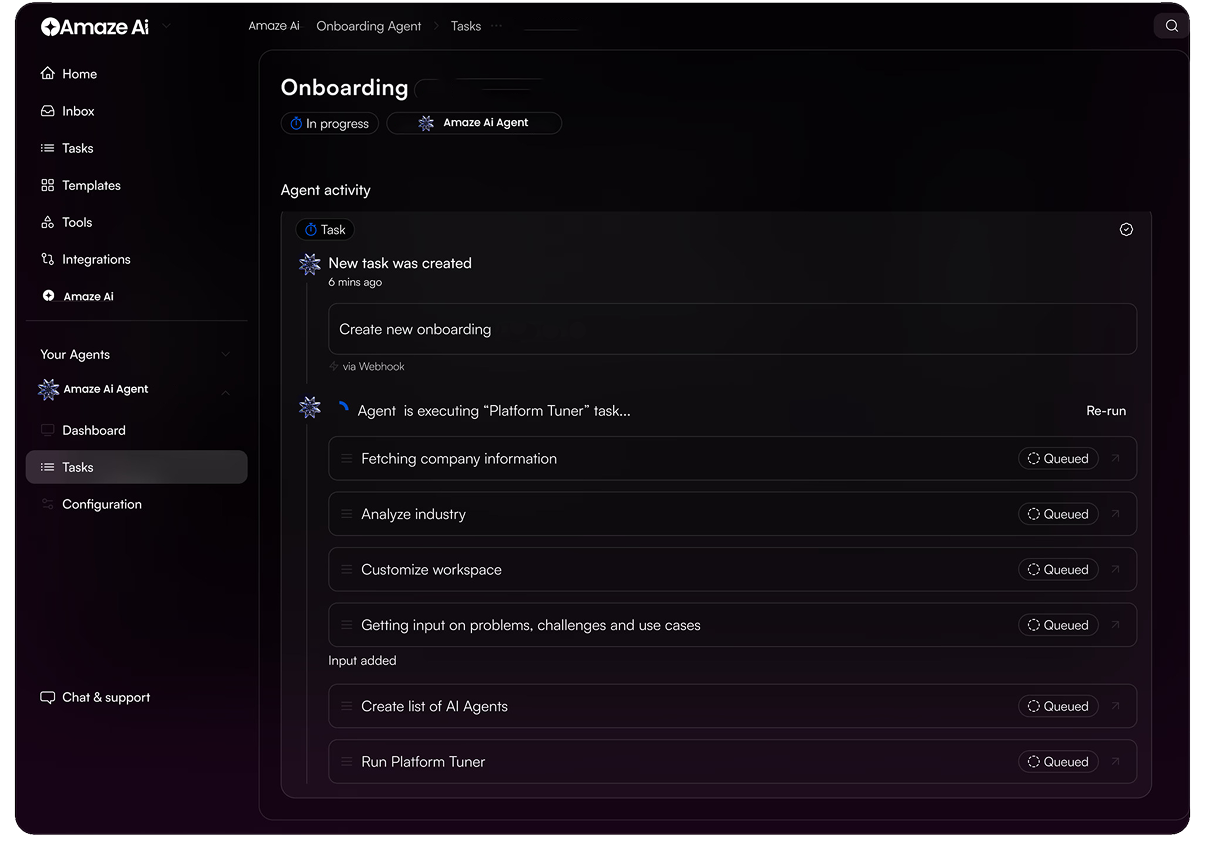Click Queued status on Customize workspace
Image resolution: width=1205 pixels, height=843 pixels.
[x=1058, y=570]
